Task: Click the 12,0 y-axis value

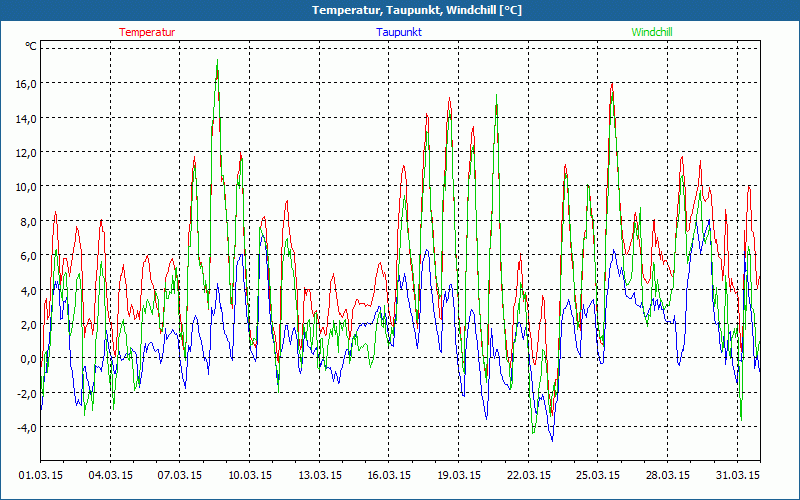Action: [x=26, y=153]
